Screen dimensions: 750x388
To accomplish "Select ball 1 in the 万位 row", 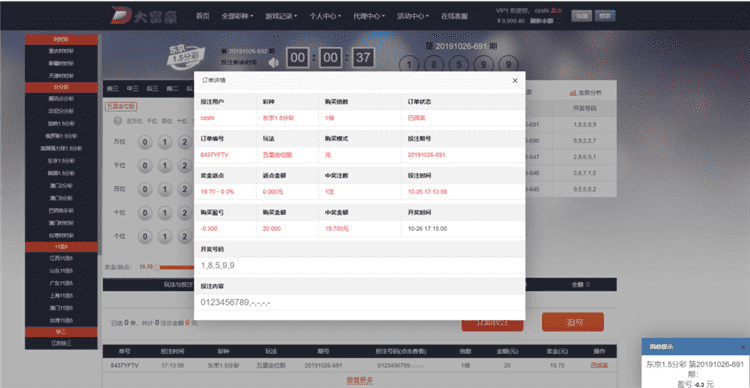I will [x=165, y=142].
